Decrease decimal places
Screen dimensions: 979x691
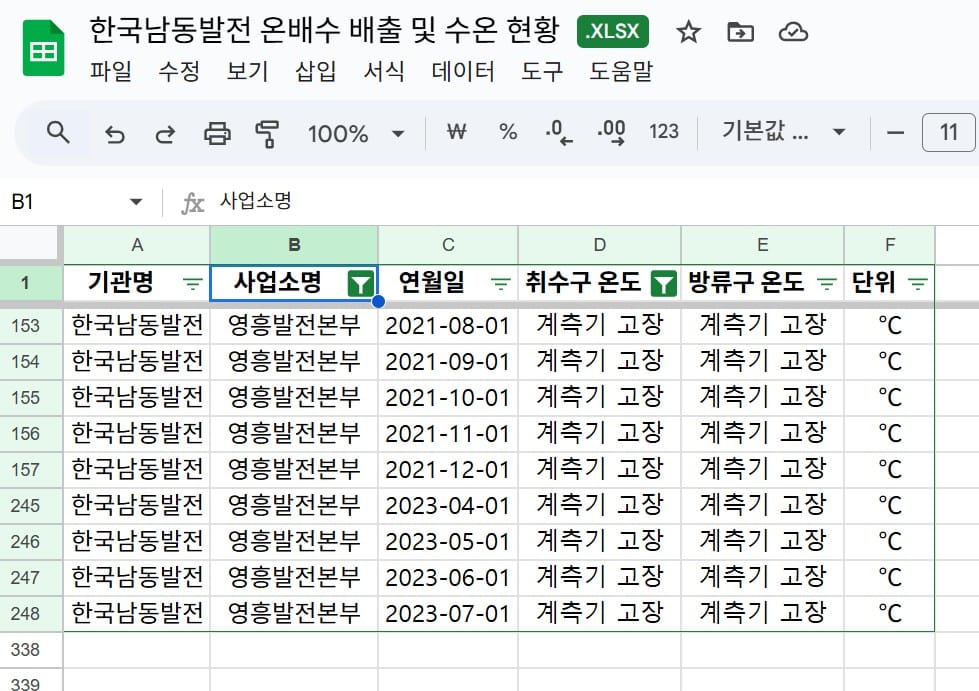click(x=558, y=132)
